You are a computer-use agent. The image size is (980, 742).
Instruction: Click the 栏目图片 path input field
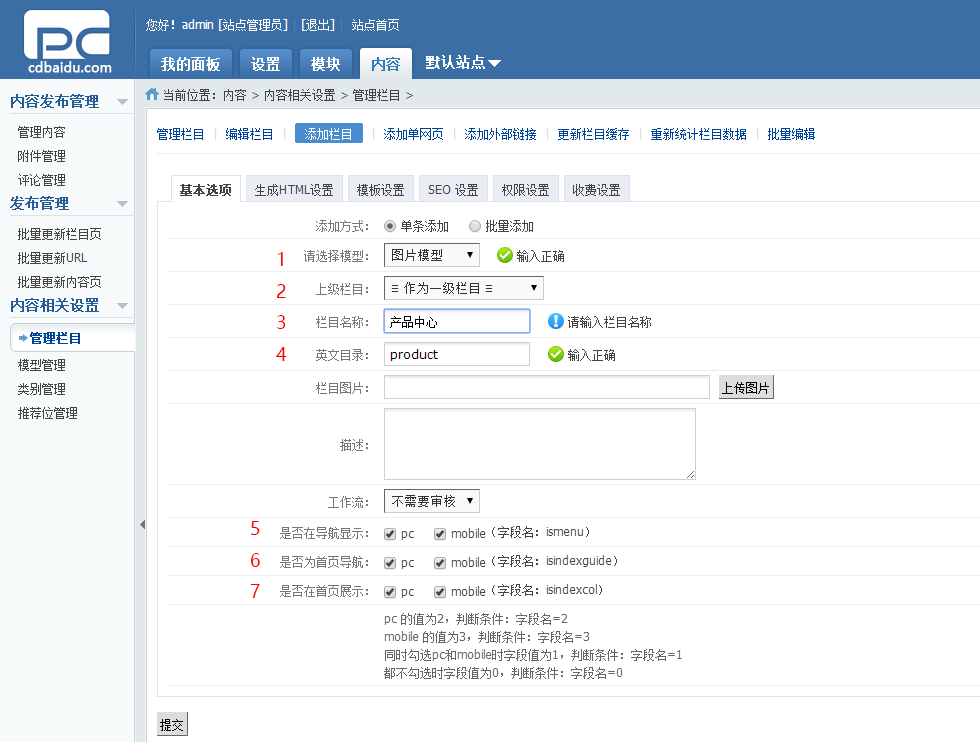pos(547,387)
